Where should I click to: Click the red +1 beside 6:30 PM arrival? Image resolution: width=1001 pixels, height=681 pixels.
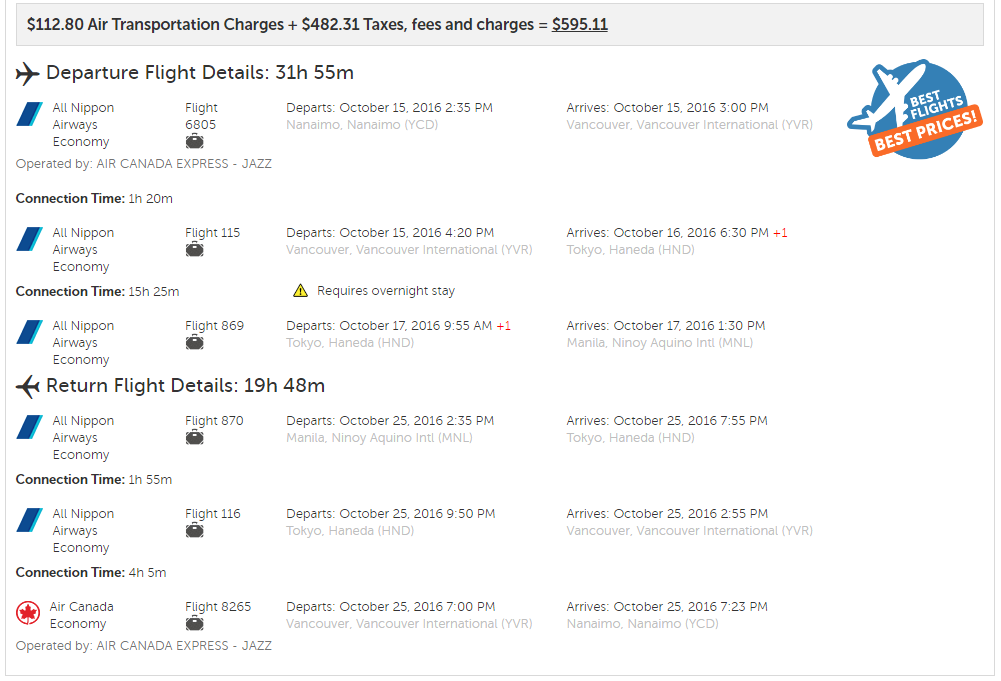[x=780, y=233]
